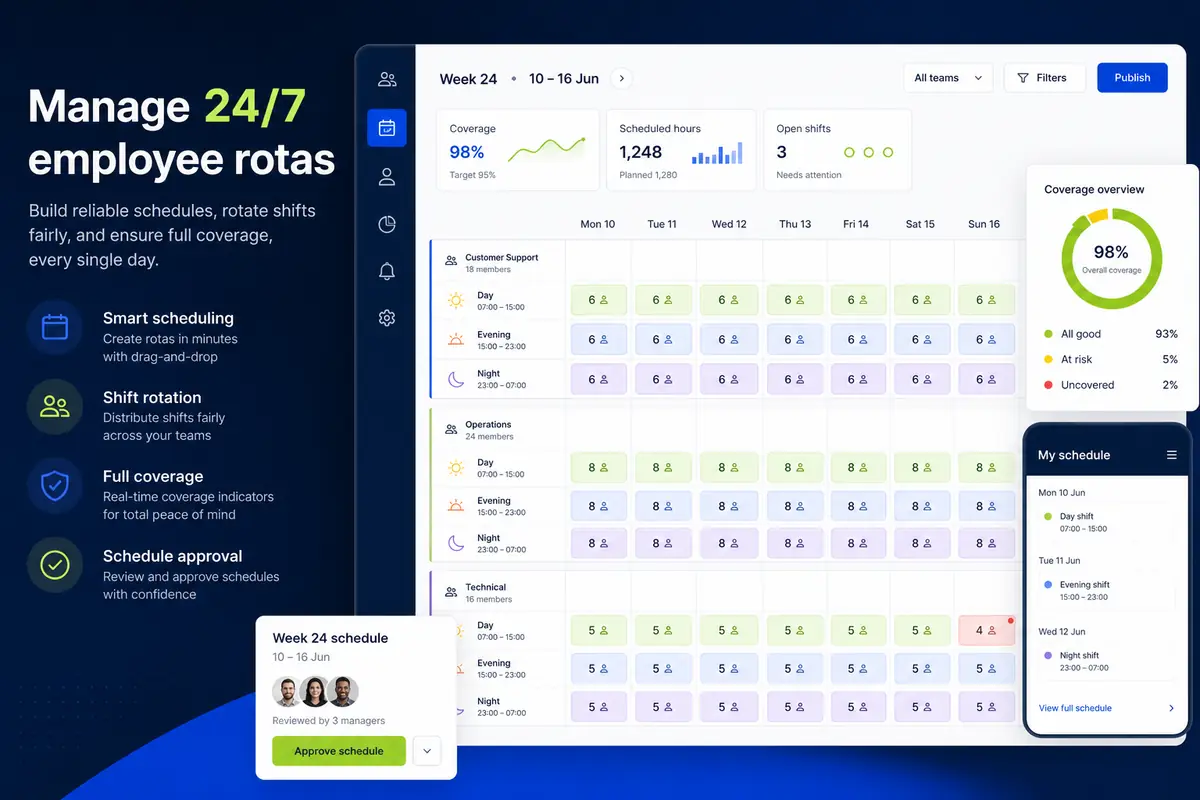Click Reviewed by 3 managers text
The height and width of the screenshot is (800, 1200).
[328, 721]
